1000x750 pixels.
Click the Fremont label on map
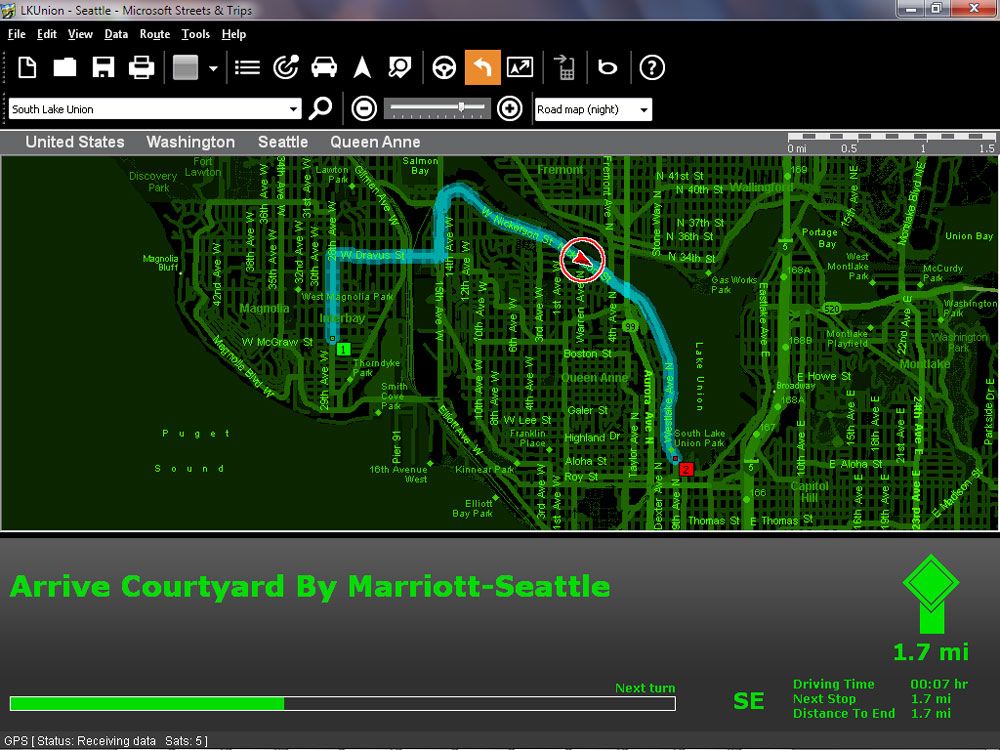pos(560,170)
